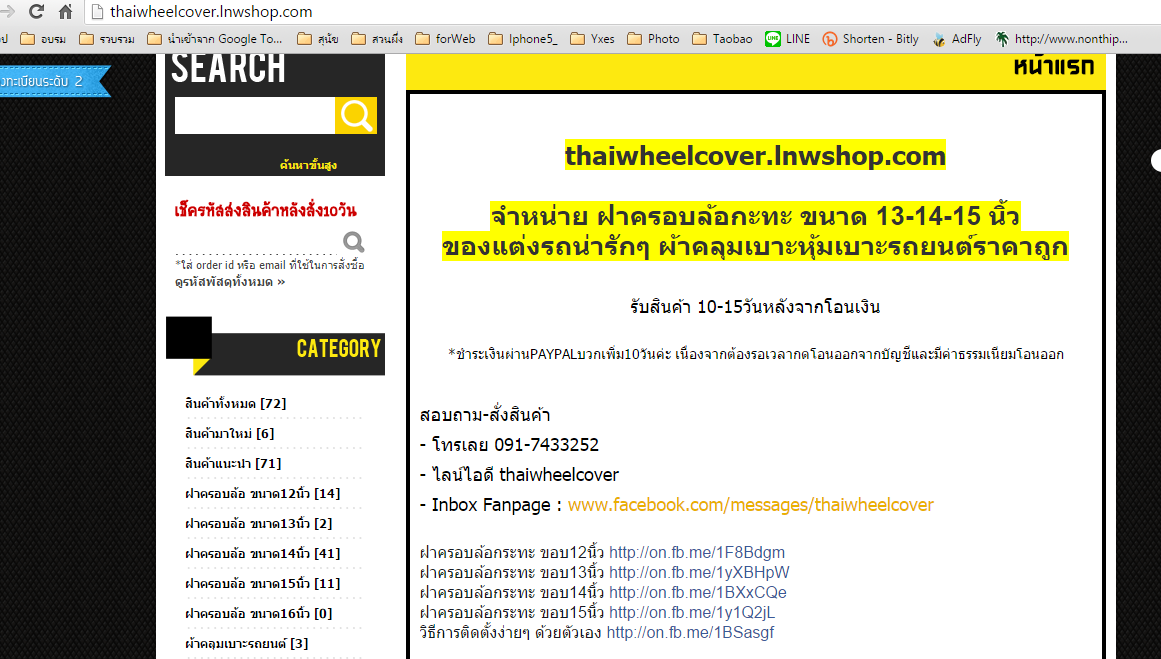Select category สินค้ามาใหม่ [6]
1161x659 pixels.
pos(230,433)
